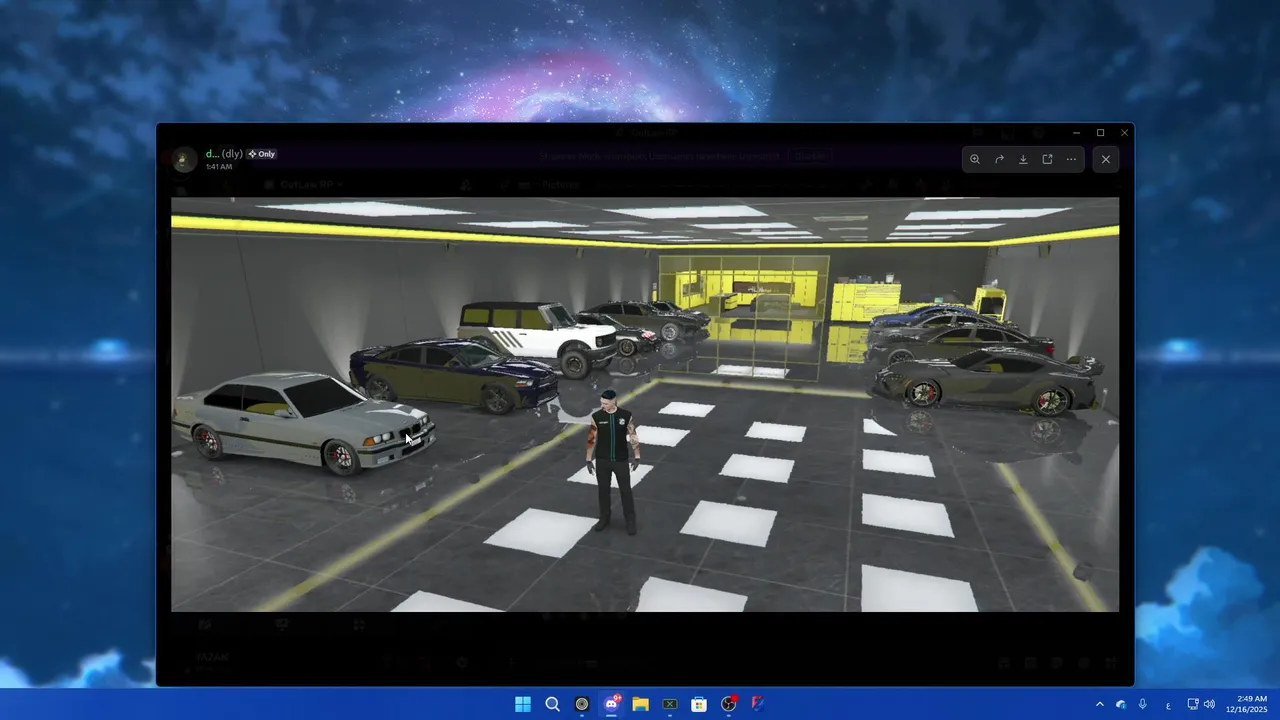Open File Explorer from the taskbar
1280x720 pixels.
coord(640,704)
